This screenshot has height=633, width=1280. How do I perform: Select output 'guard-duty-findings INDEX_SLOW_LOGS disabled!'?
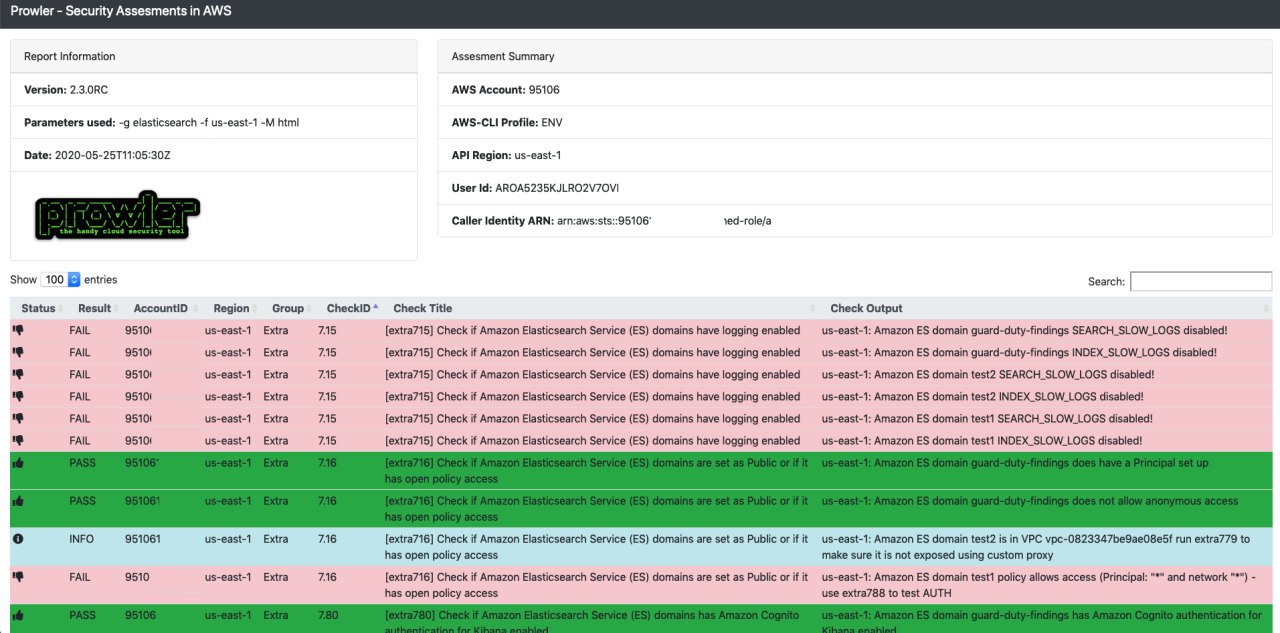[x=1020, y=352]
